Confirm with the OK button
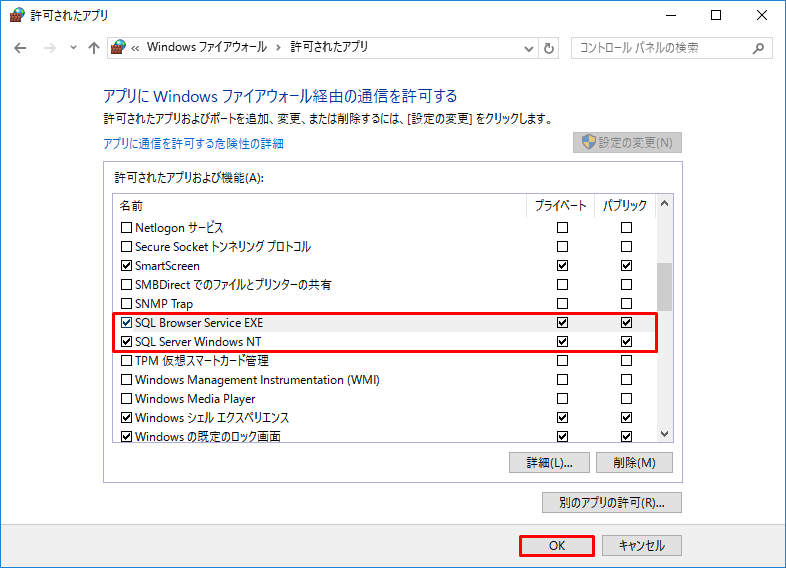This screenshot has height=568, width=786. coord(557,546)
